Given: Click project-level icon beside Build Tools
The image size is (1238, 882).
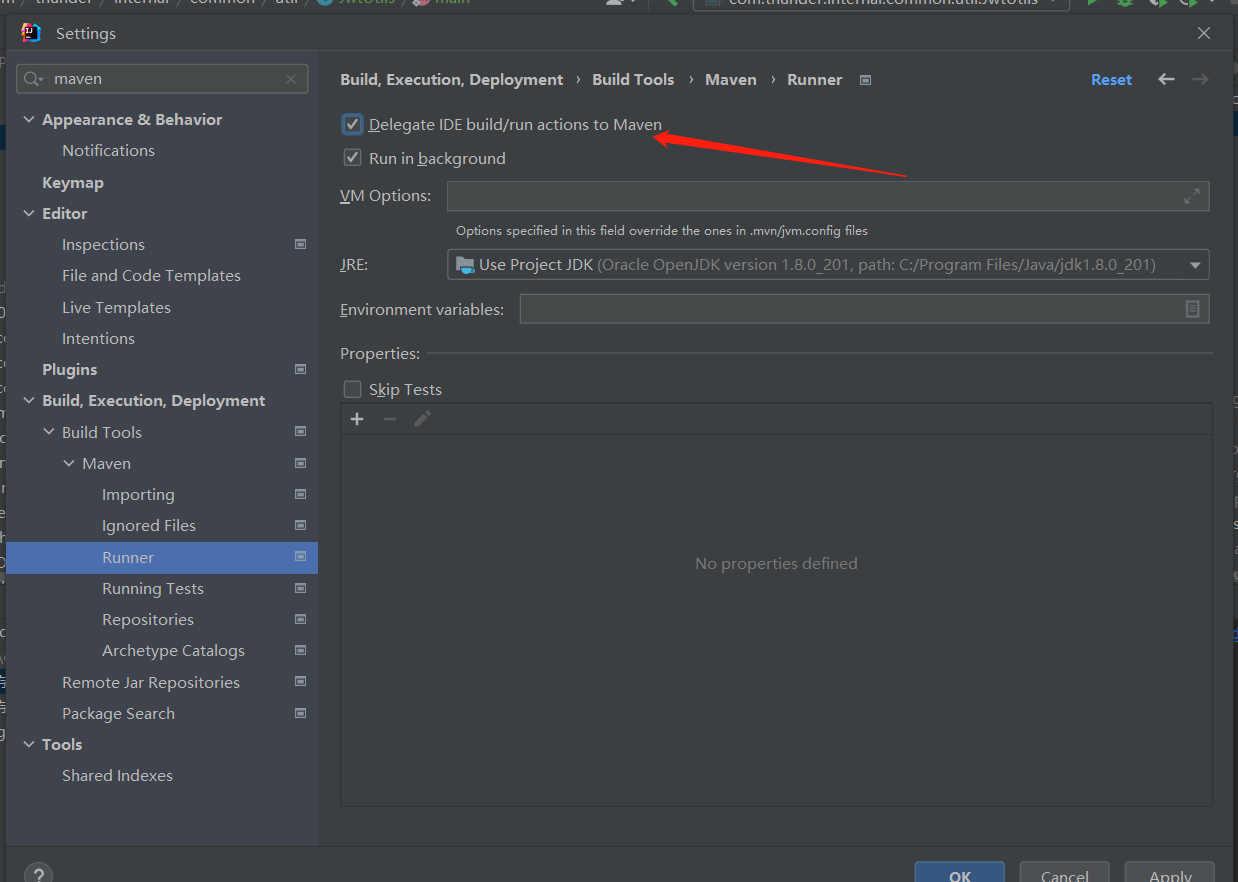Looking at the screenshot, I should coord(300,432).
